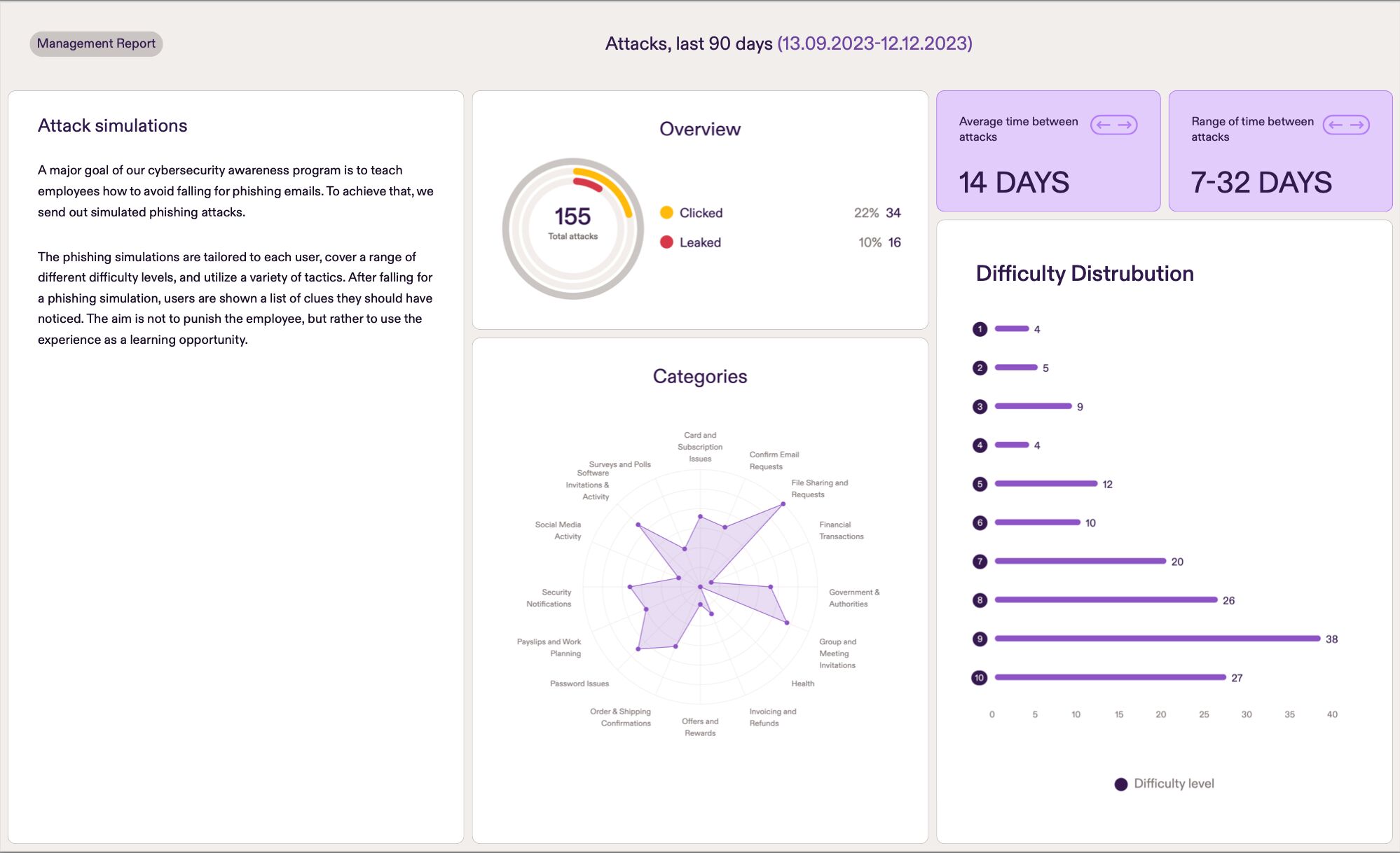Click the difficulty level 5 circle badge

pyautogui.click(x=980, y=484)
